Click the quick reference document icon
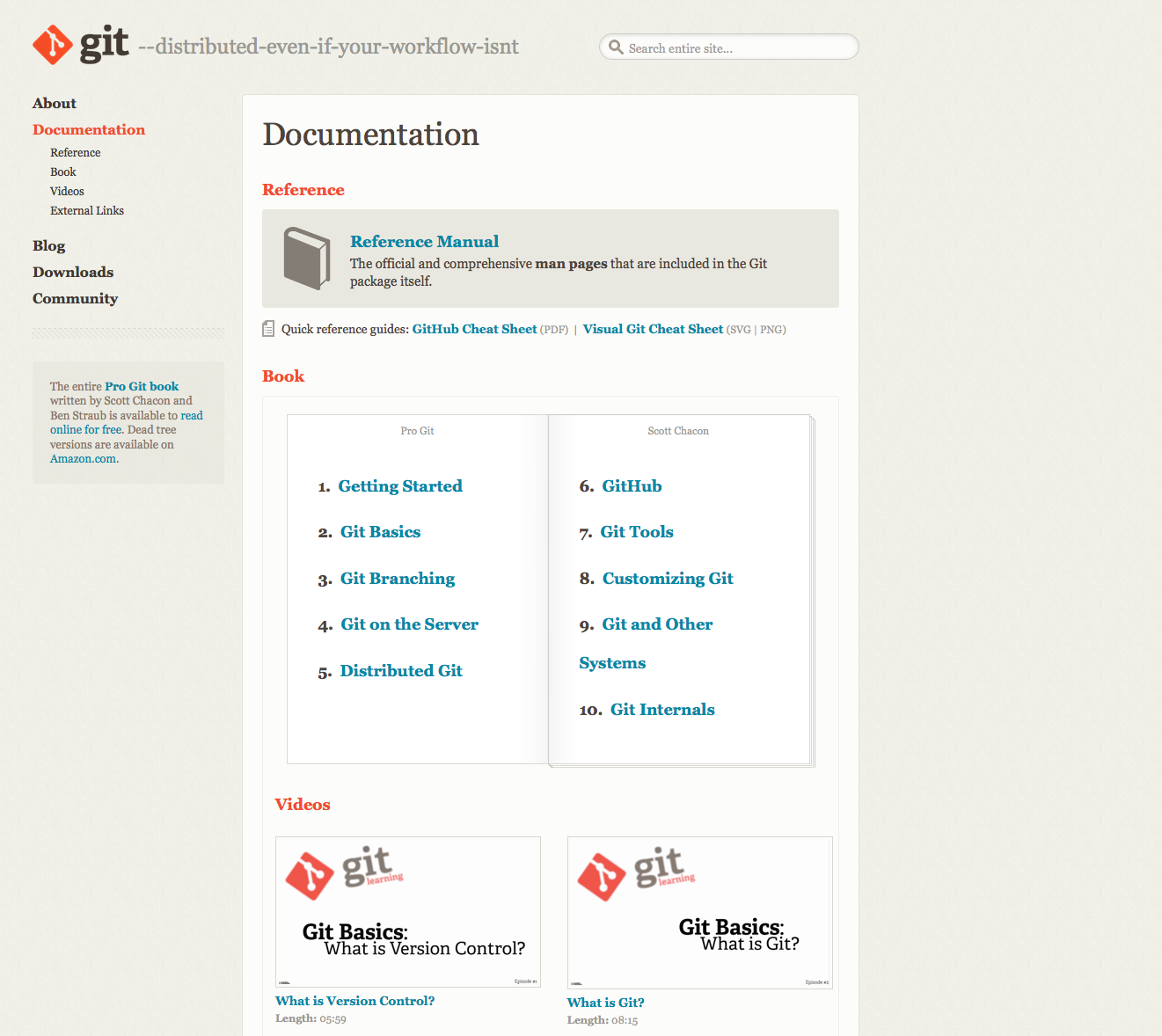1162x1036 pixels. tap(268, 329)
